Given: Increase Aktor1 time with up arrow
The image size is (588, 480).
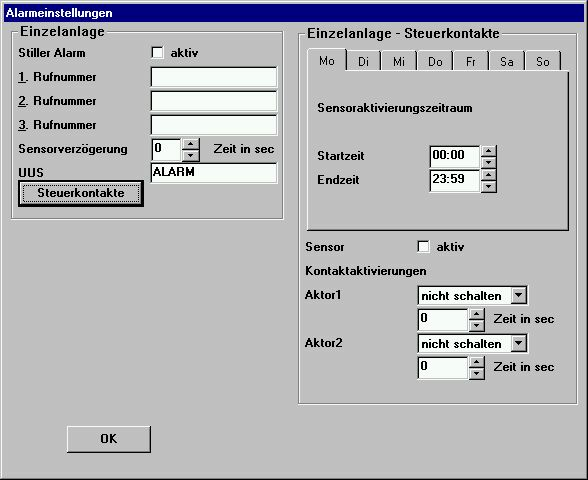Looking at the screenshot, I should pos(476,314).
